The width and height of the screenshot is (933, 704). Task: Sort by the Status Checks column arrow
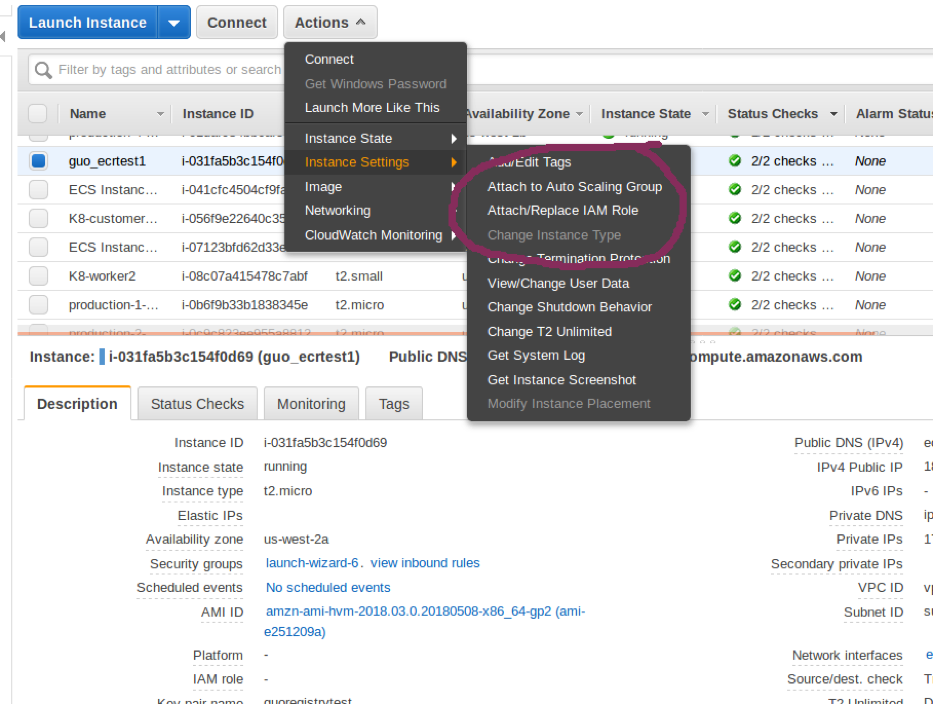830,114
